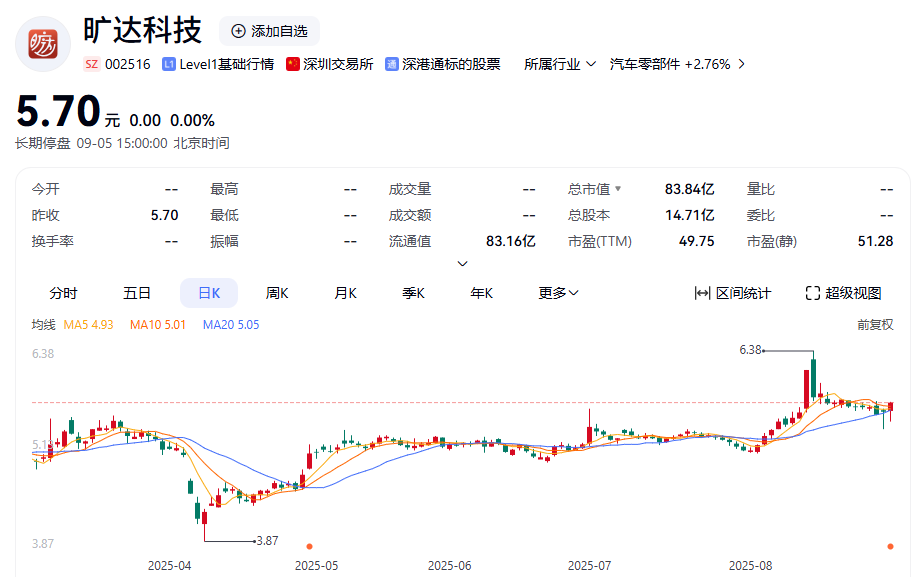Click the arrow after 汽车零部件 +2.76%

(x=742, y=64)
